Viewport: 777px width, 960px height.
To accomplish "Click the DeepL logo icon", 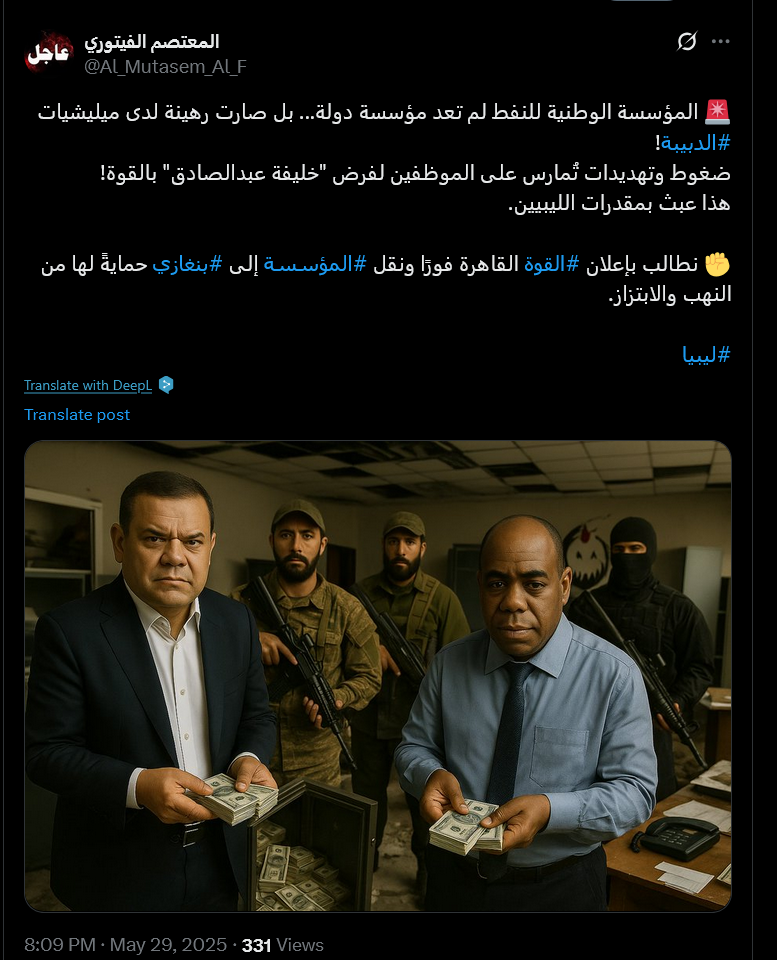I will click(166, 385).
